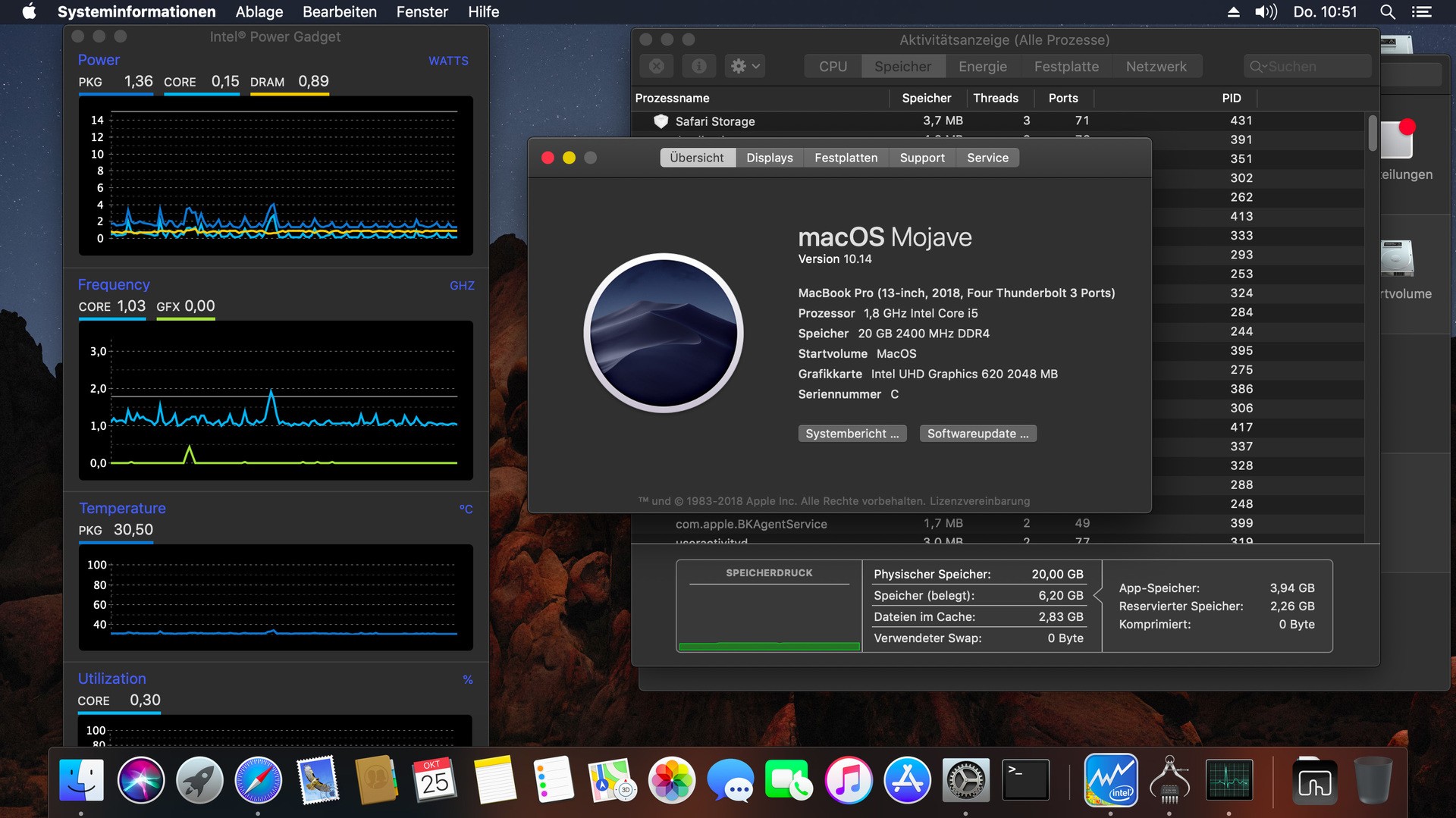Viewport: 1456px width, 818px height.
Task: Open the App Store dock icon
Action: (x=907, y=780)
